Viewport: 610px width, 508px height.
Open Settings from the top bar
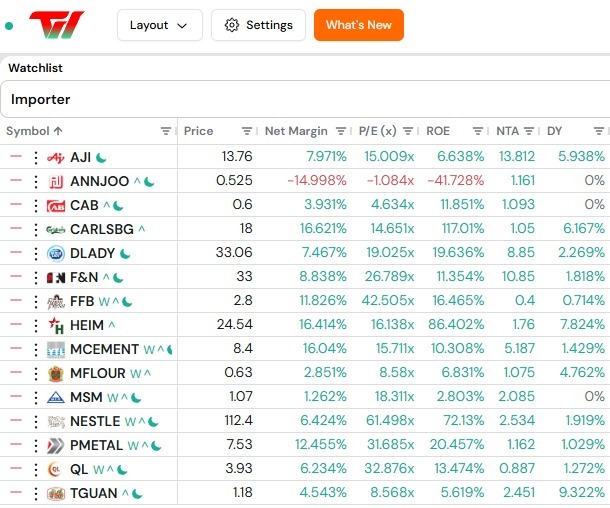pyautogui.click(x=258, y=25)
